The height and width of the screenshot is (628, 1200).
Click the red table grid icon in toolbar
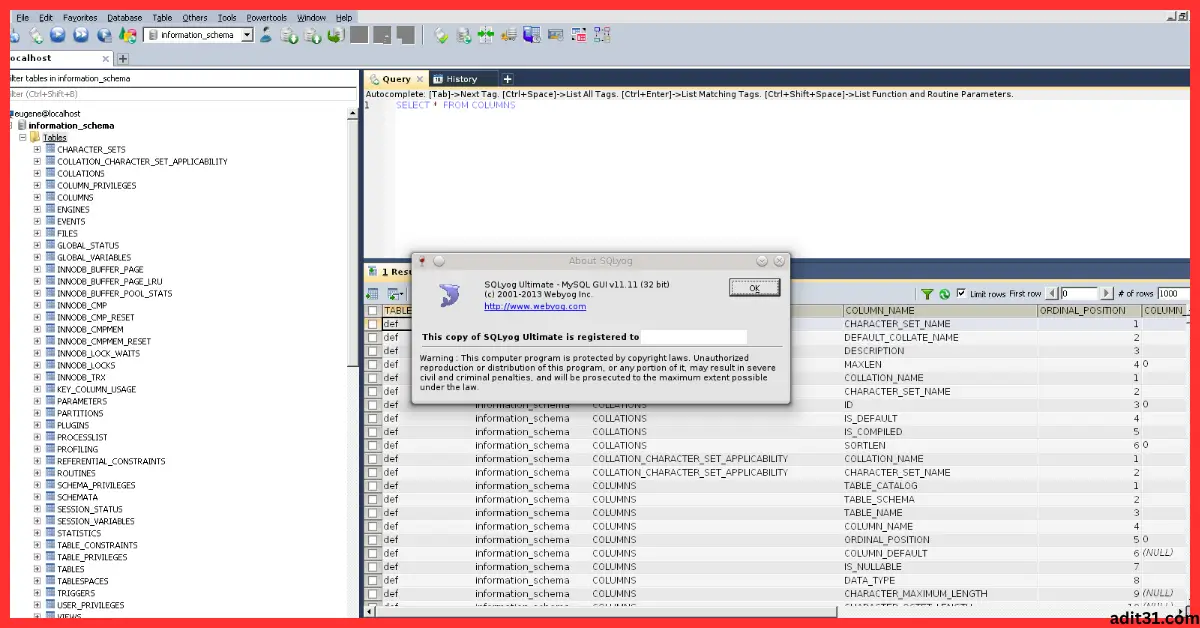click(x=578, y=35)
